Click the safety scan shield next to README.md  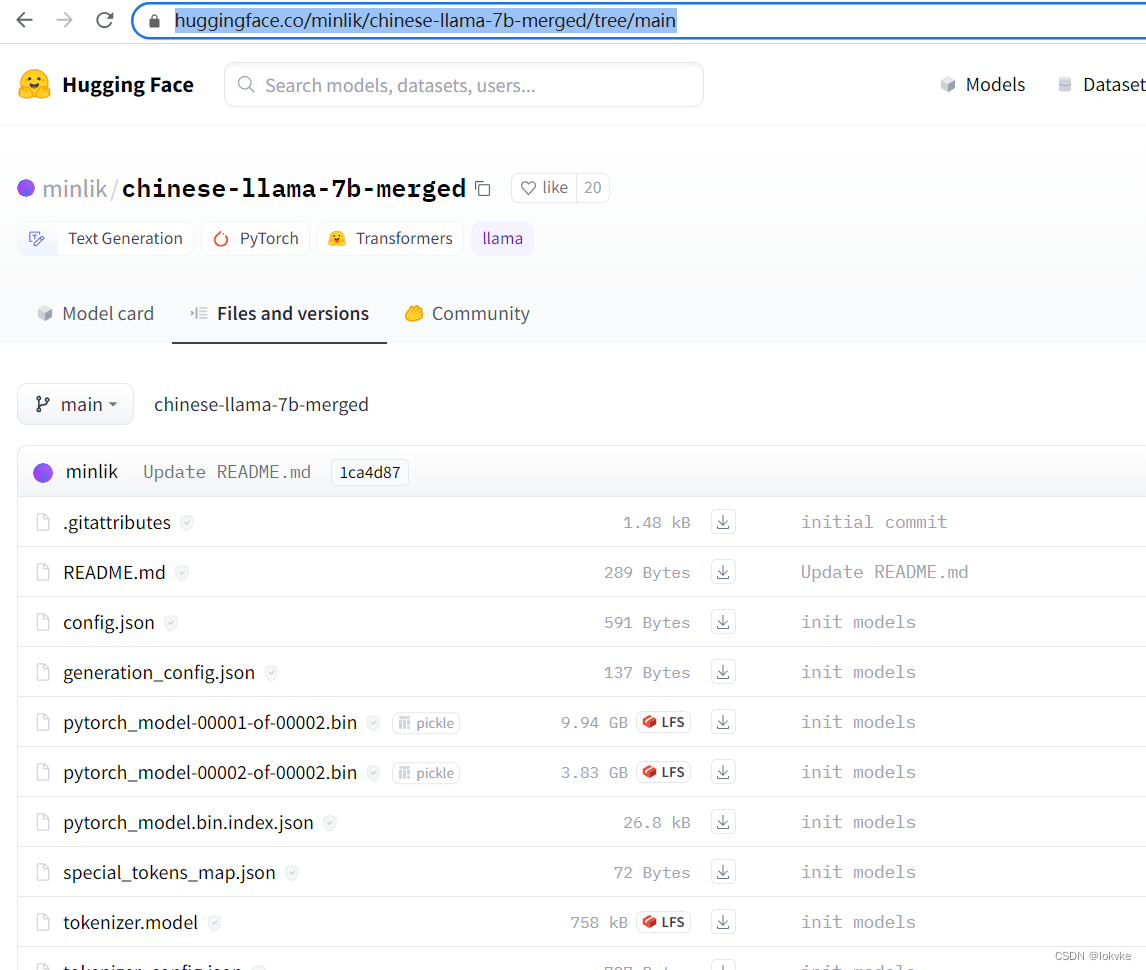click(182, 573)
